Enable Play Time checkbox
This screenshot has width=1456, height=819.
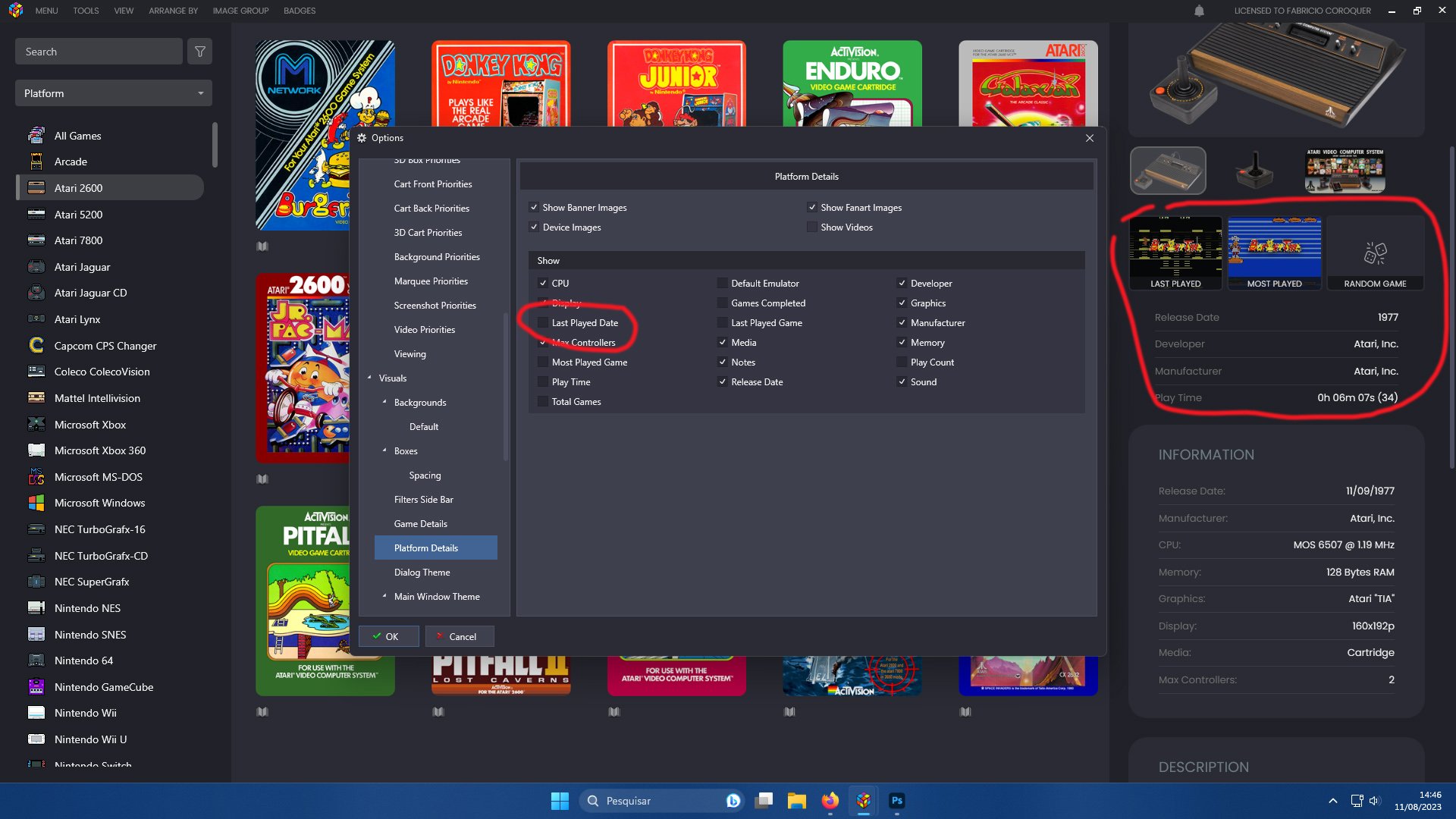pos(543,382)
